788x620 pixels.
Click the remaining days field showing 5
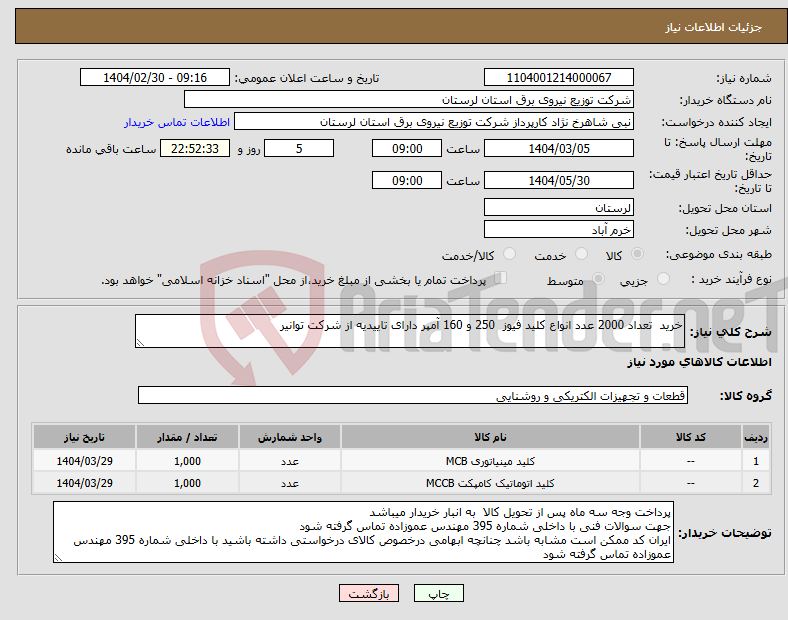(x=299, y=148)
